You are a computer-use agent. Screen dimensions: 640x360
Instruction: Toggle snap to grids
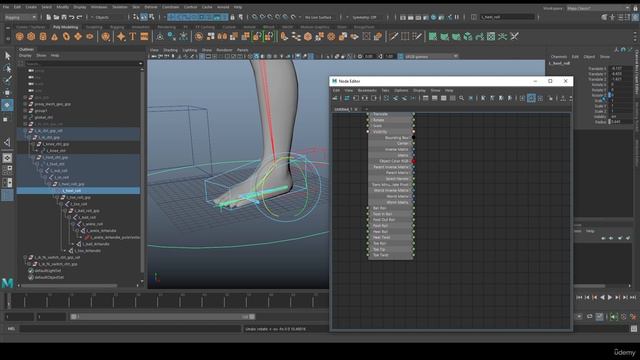coord(254,17)
